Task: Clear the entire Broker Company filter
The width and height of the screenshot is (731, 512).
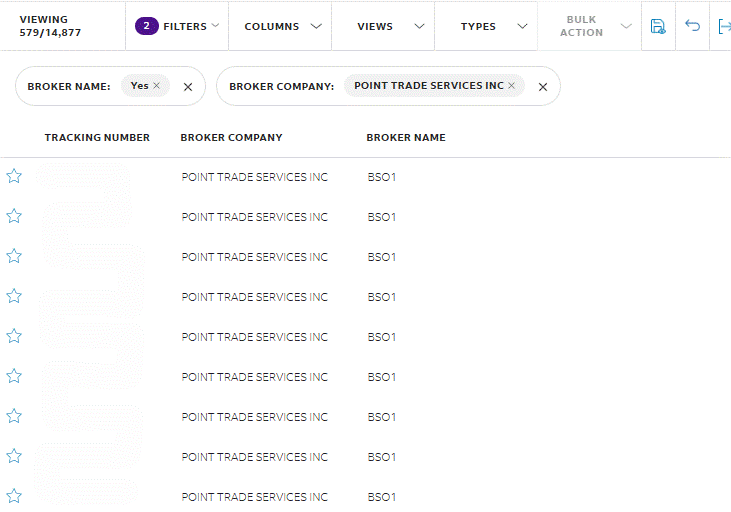Action: click(543, 87)
